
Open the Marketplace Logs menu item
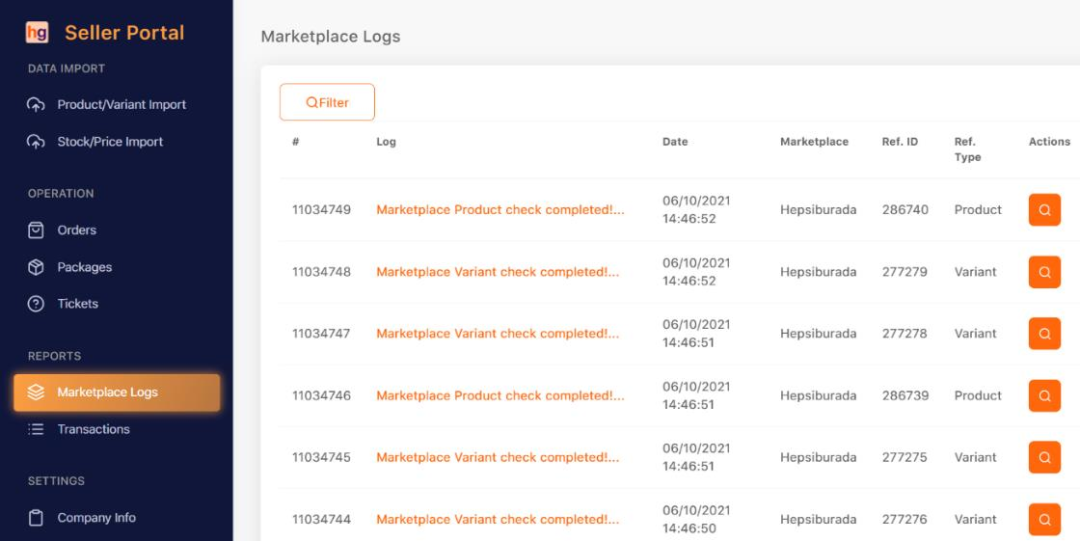pyautogui.click(x=107, y=392)
